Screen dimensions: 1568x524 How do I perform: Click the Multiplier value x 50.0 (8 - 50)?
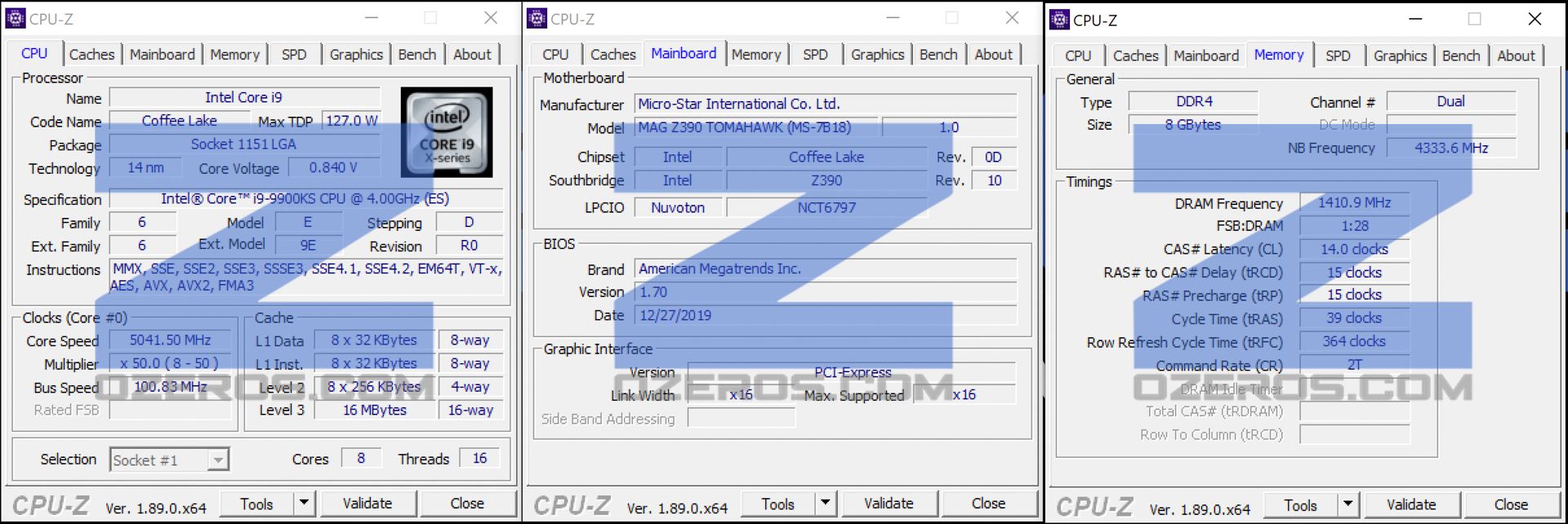(x=171, y=364)
